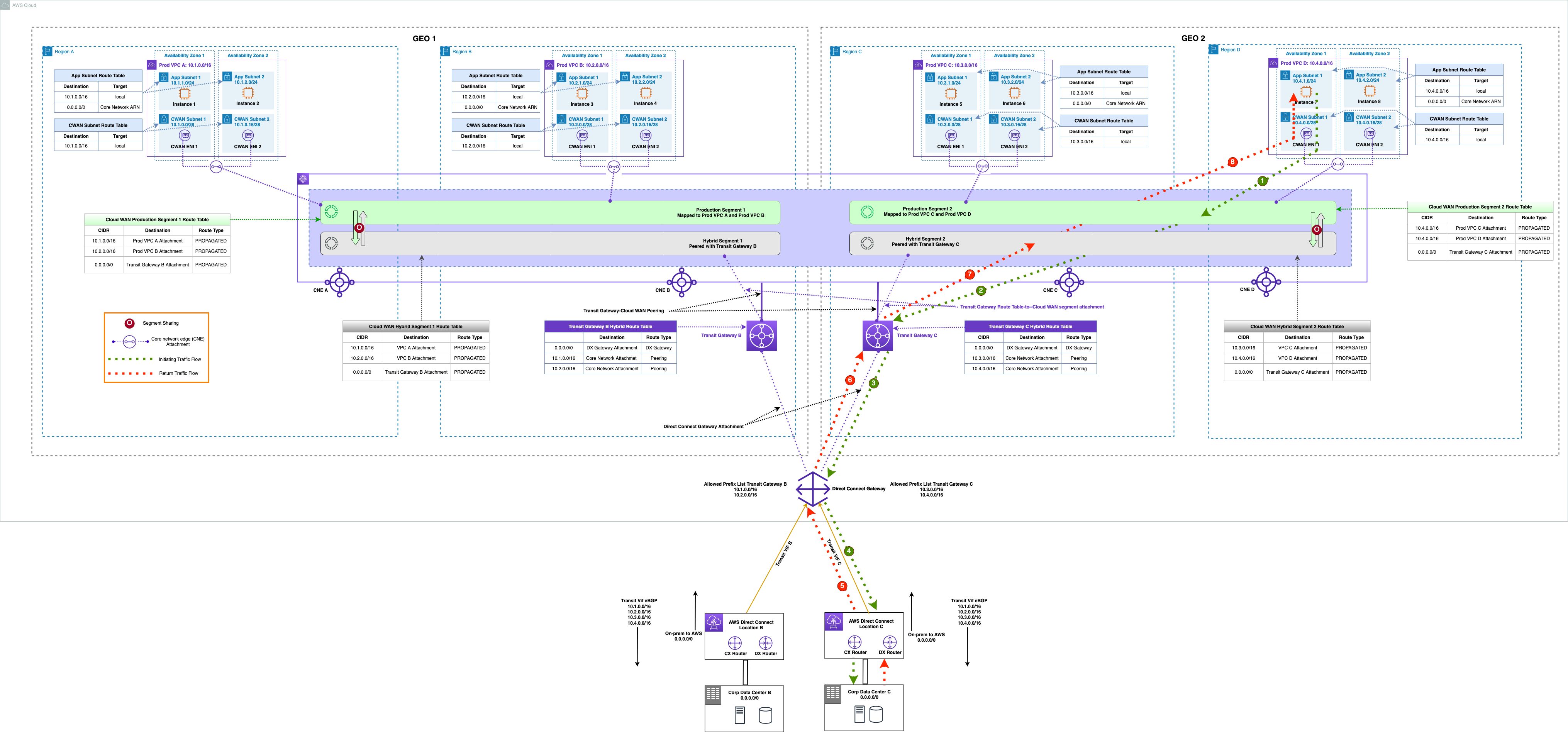Click DX Router icon in Location C
Image resolution: width=1568 pixels, height=732 pixels.
[889, 642]
